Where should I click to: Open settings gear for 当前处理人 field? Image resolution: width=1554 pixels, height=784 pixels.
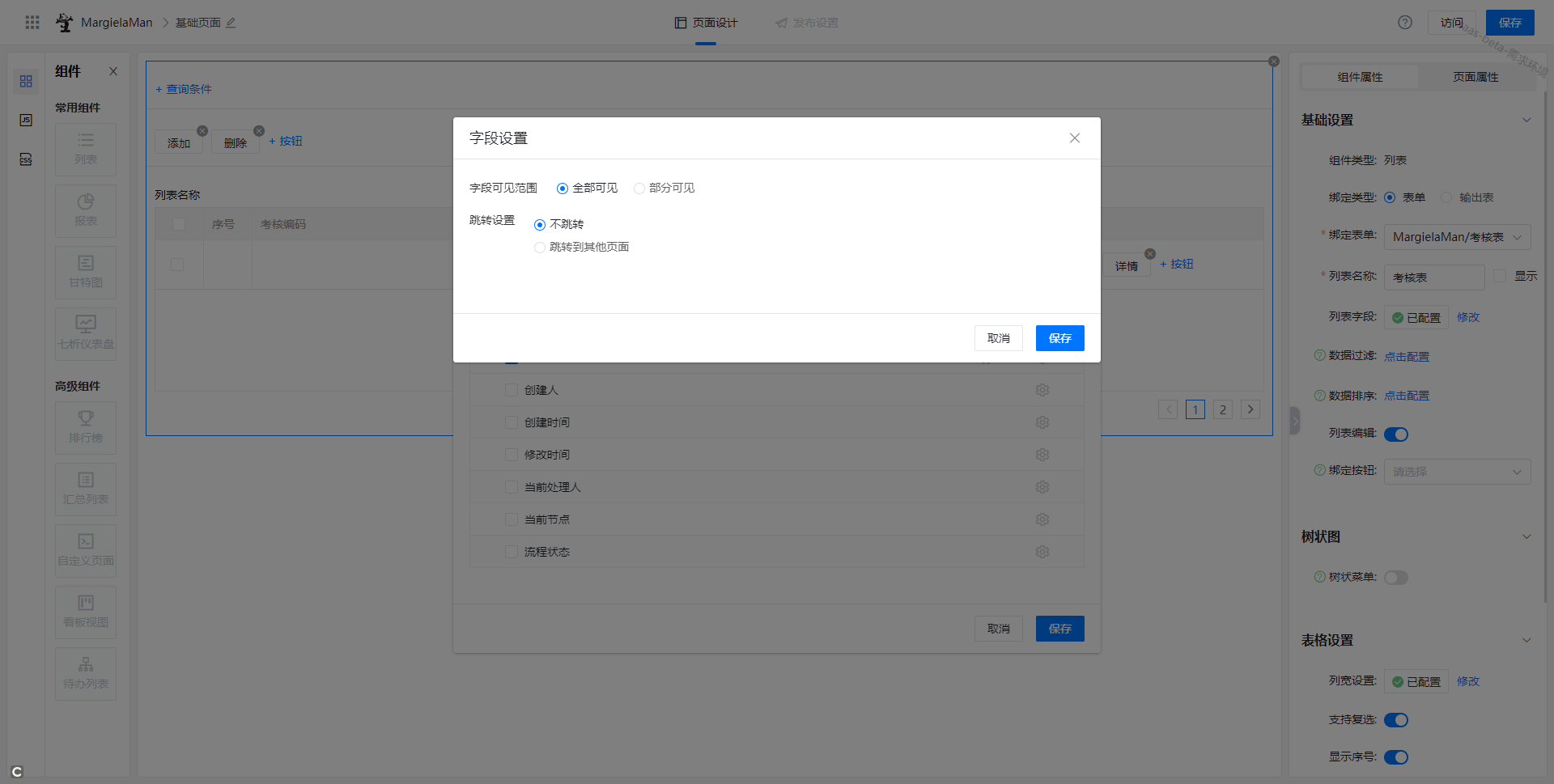pos(1042,487)
